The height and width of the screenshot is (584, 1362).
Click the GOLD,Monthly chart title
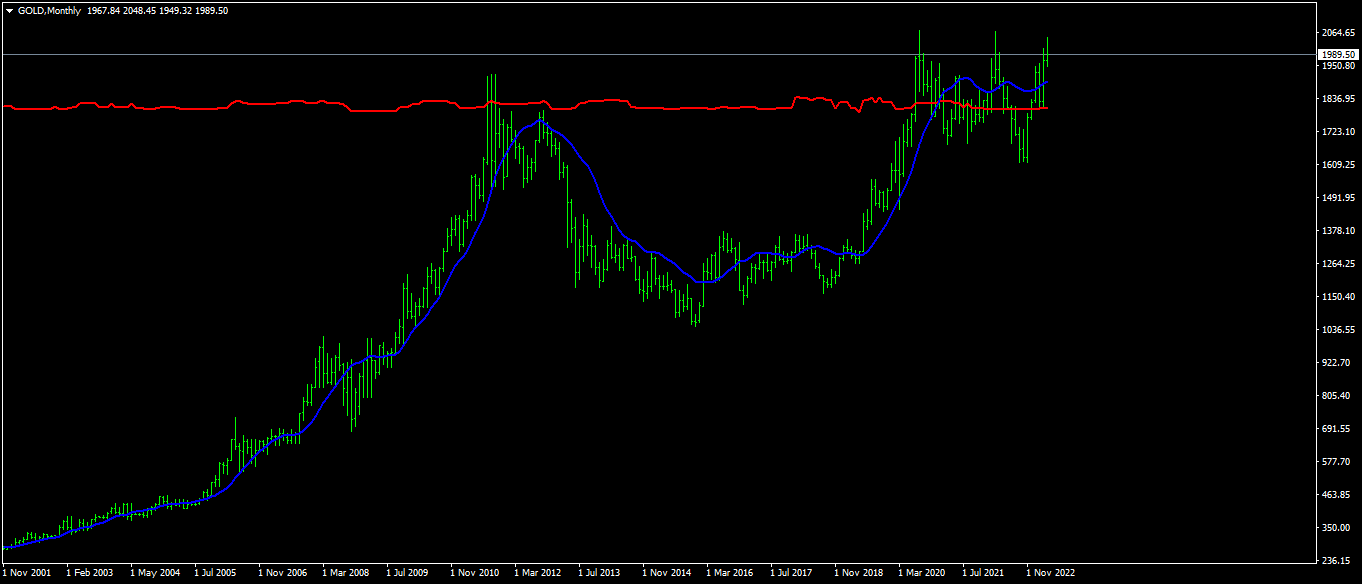pos(49,11)
